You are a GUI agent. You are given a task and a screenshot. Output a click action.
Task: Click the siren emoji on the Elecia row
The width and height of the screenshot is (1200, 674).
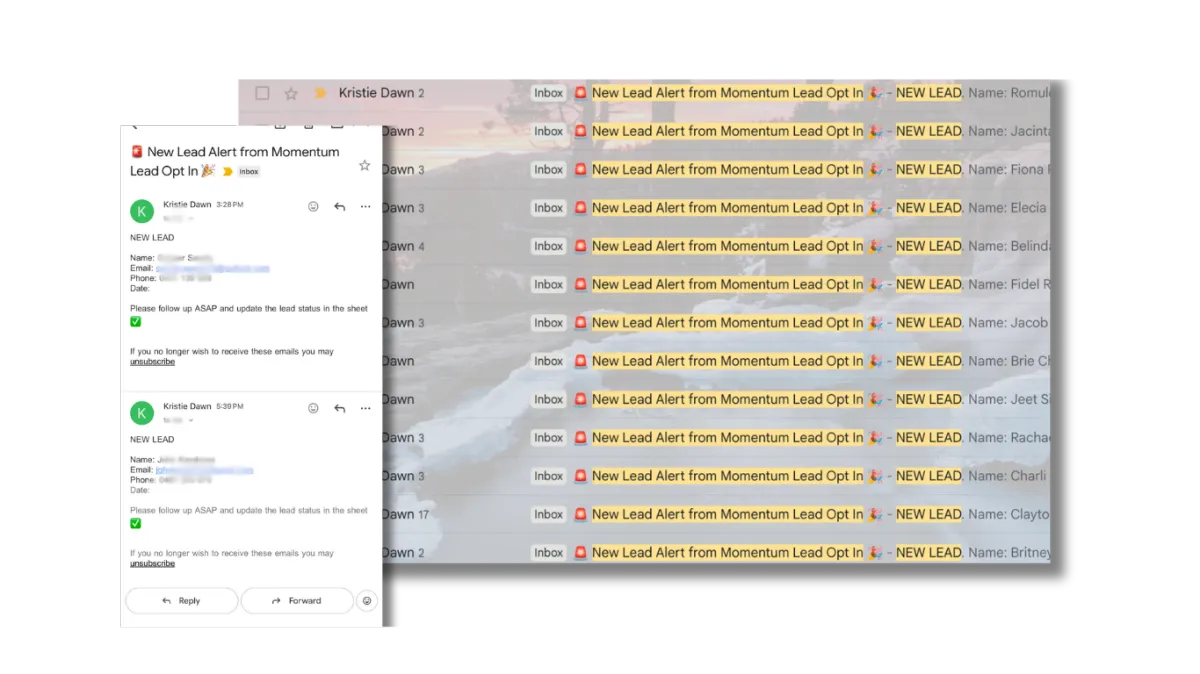pos(580,208)
